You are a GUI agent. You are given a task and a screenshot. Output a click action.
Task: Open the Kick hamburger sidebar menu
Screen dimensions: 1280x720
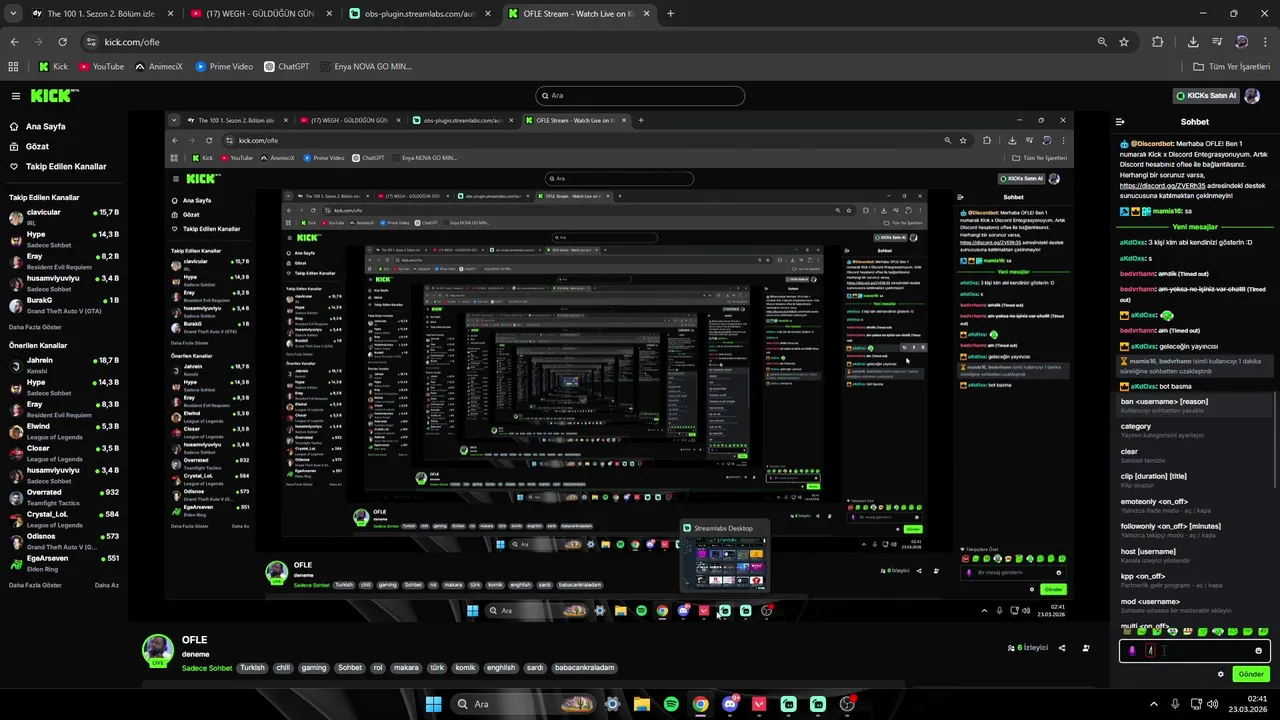[x=16, y=96]
